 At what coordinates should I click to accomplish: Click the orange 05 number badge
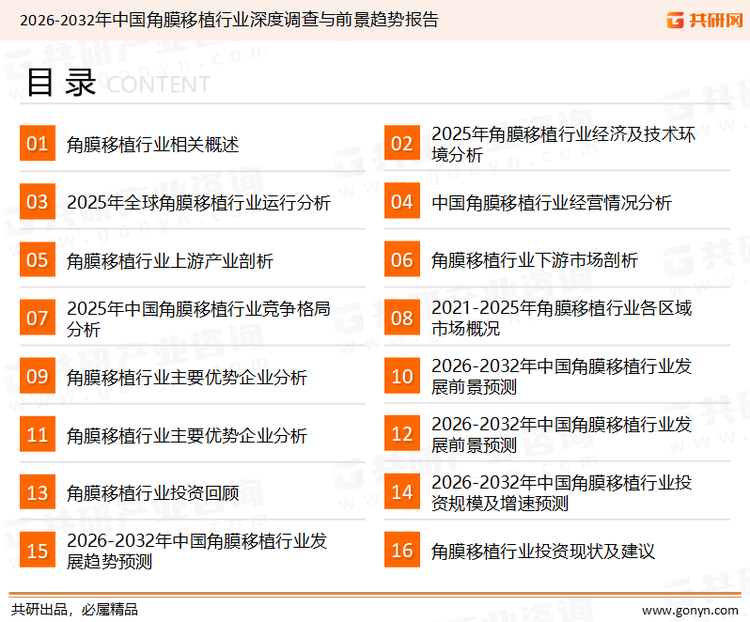(37, 260)
